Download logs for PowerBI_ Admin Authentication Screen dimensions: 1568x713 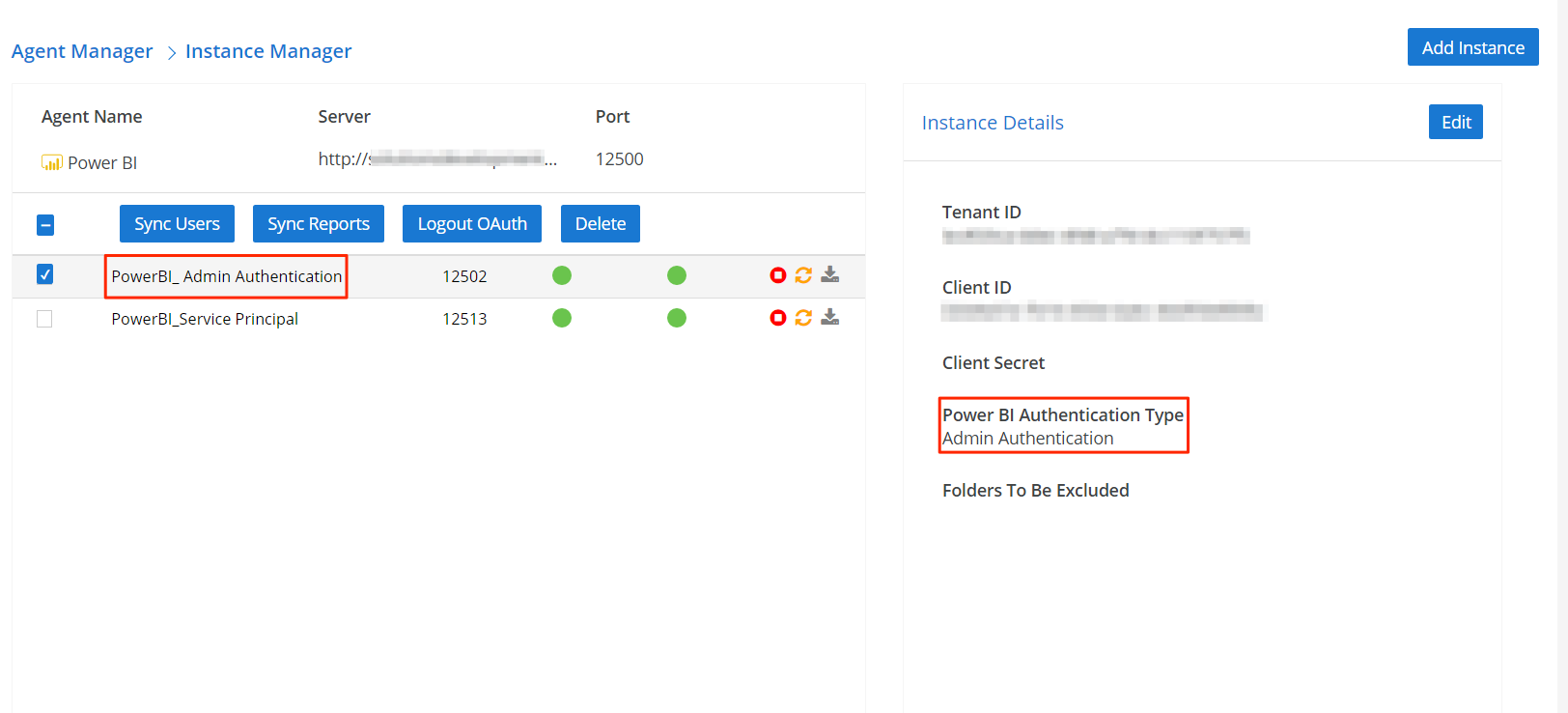click(x=830, y=275)
